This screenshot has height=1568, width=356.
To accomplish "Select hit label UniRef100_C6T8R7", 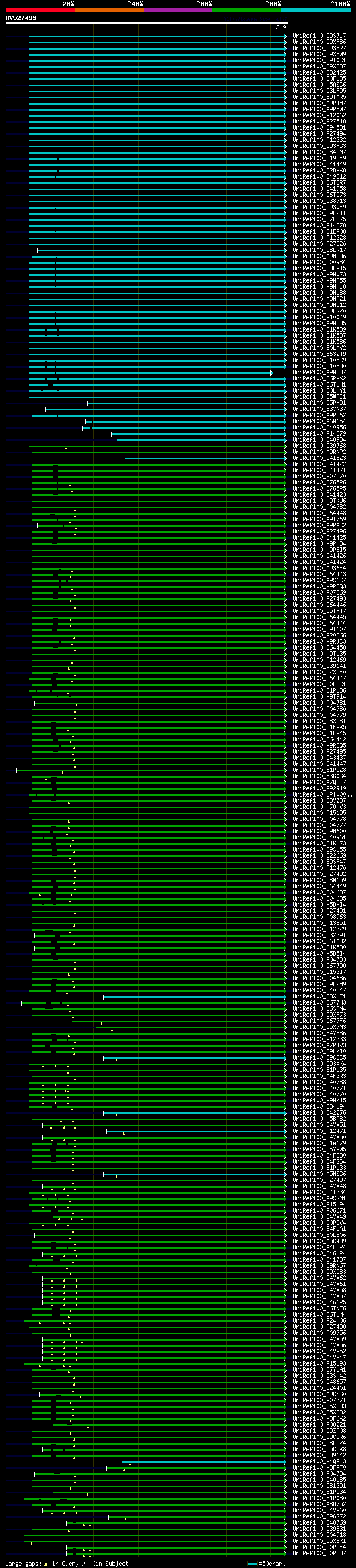I will [x=319, y=182].
